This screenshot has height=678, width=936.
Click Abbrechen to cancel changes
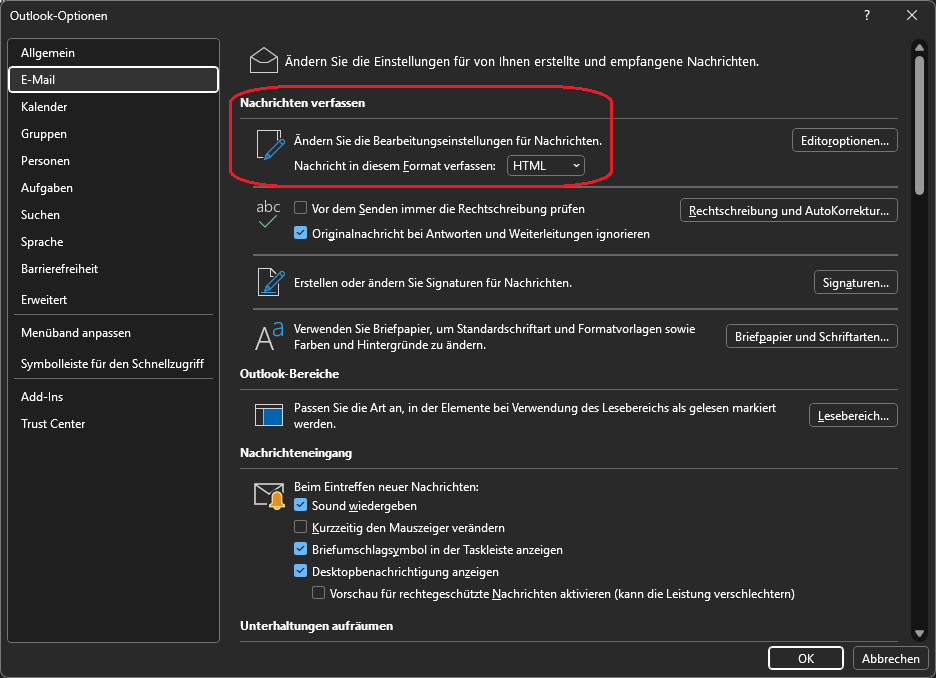[x=890, y=658]
